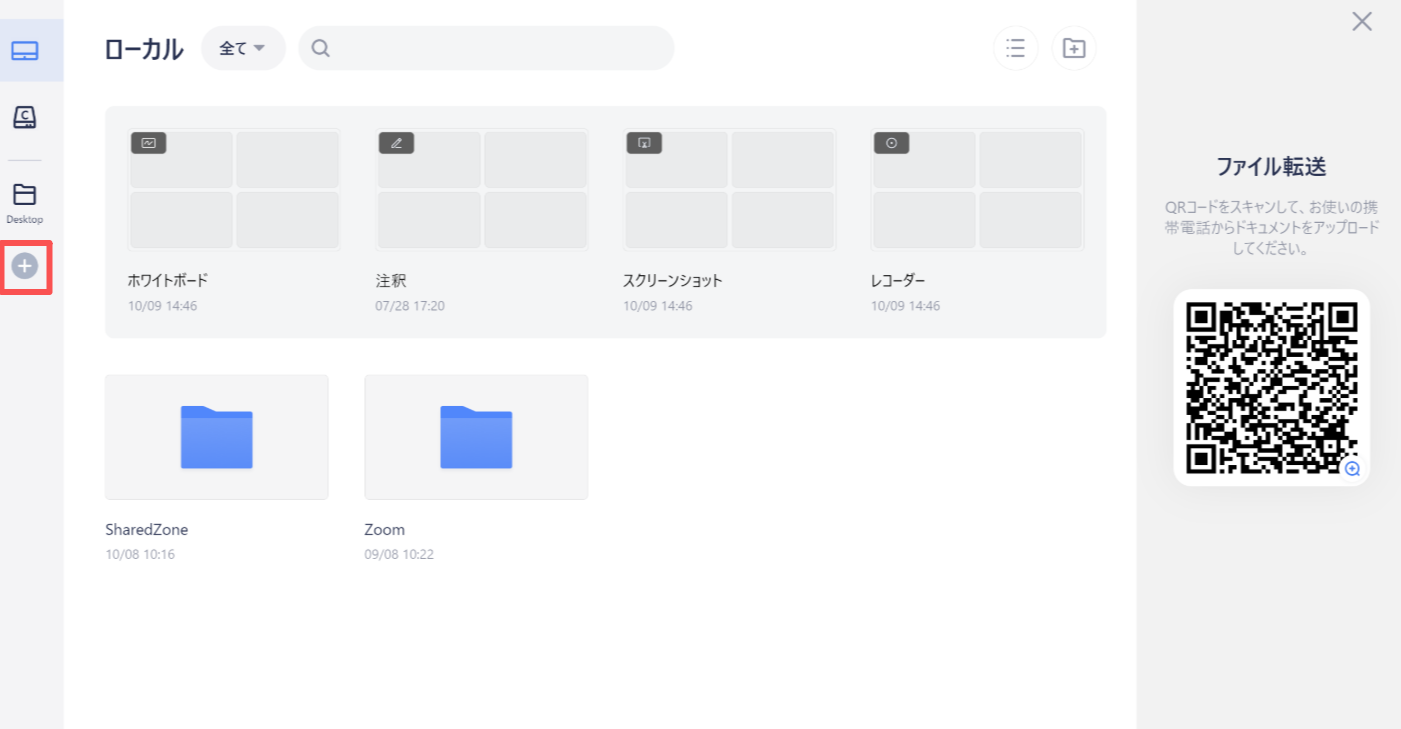
Task: Open the レコーダー folder thumbnail
Action: (x=978, y=190)
